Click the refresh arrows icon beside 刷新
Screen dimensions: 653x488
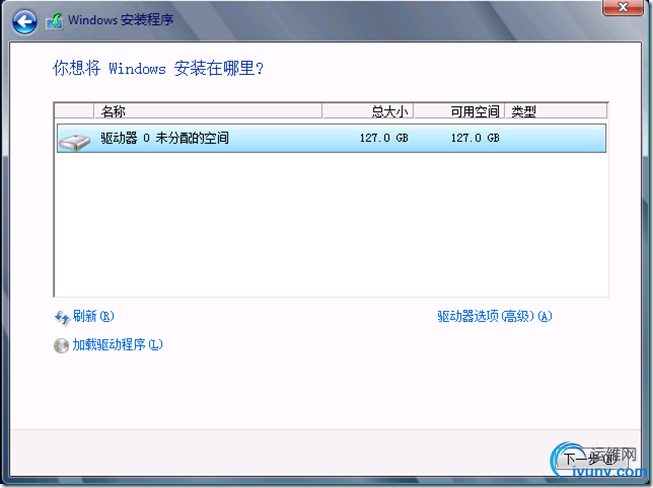(x=62, y=317)
